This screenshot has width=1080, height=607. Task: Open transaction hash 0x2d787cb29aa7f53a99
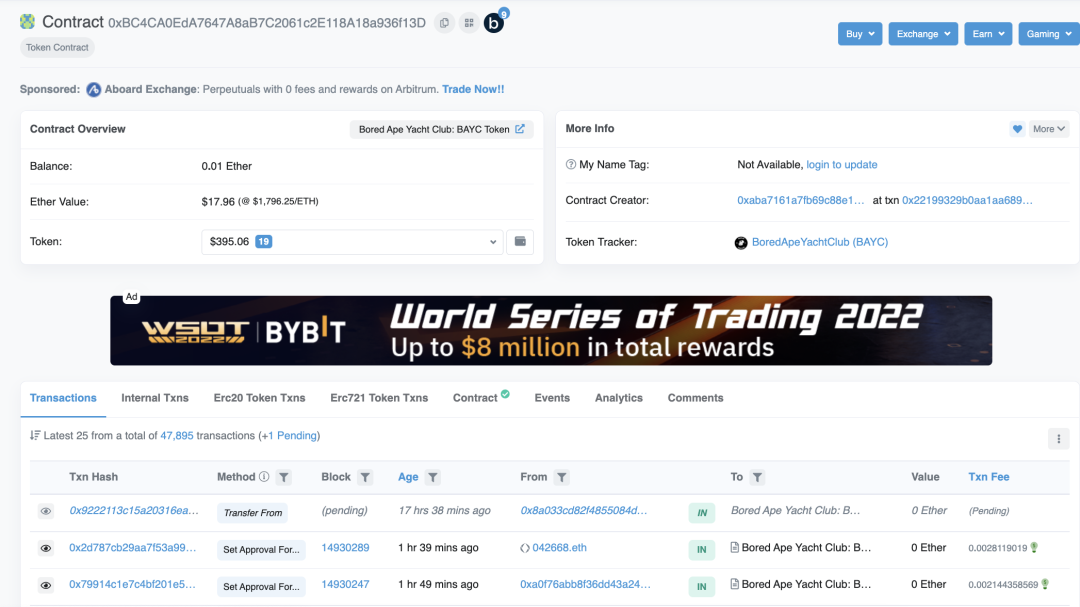click(132, 548)
